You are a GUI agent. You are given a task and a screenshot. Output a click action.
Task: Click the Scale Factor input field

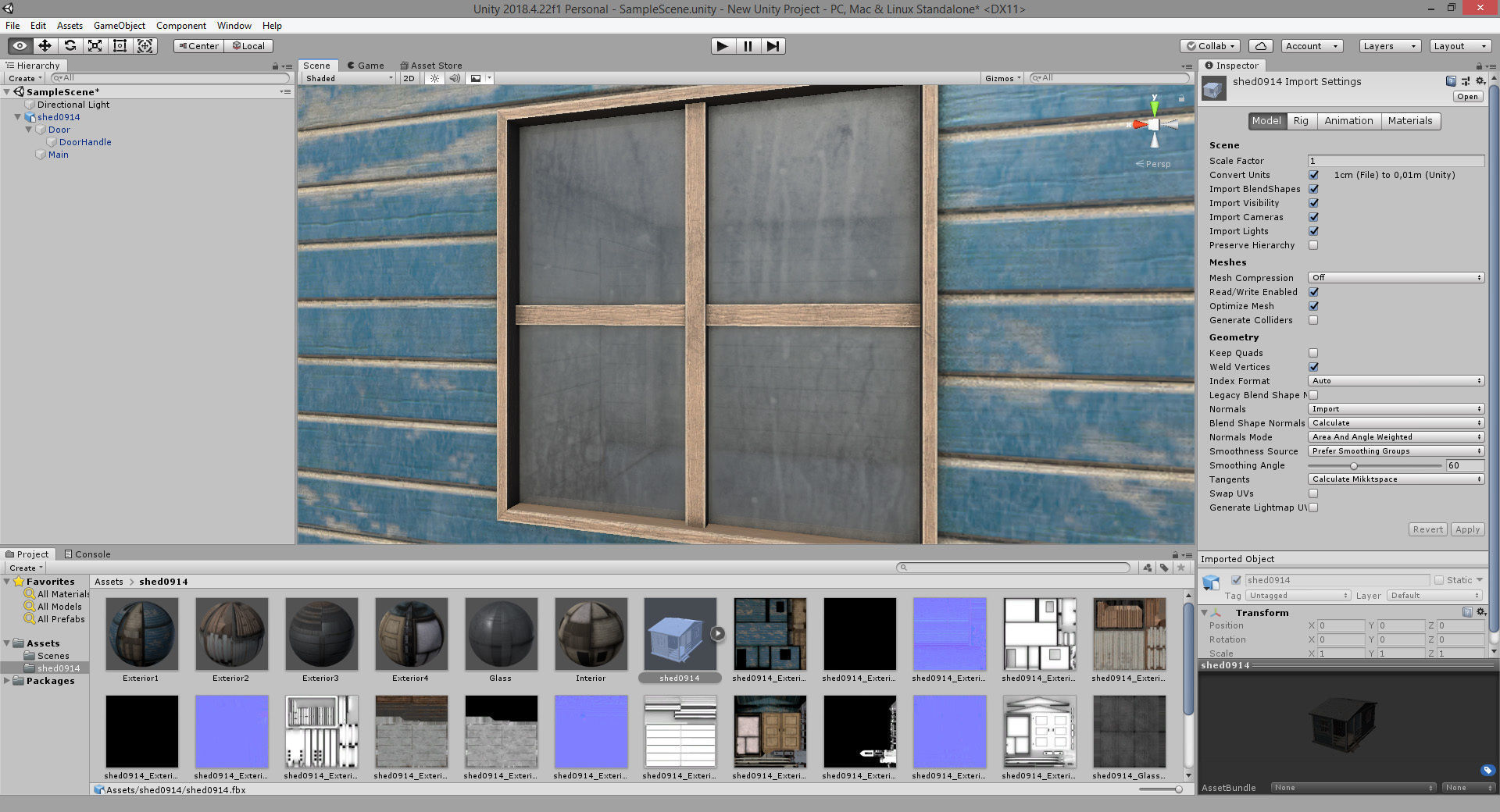tap(1395, 161)
